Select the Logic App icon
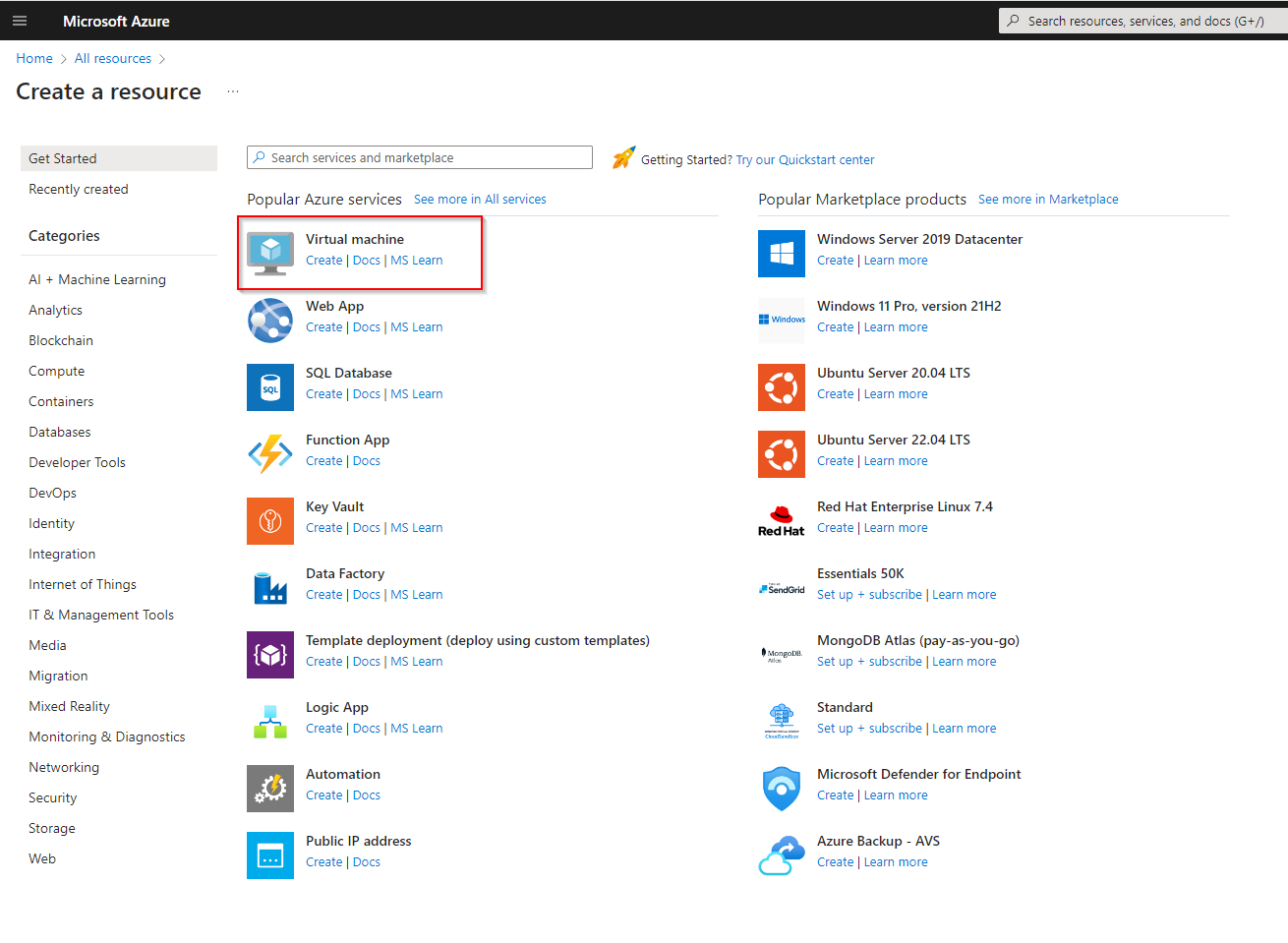 pos(270,721)
